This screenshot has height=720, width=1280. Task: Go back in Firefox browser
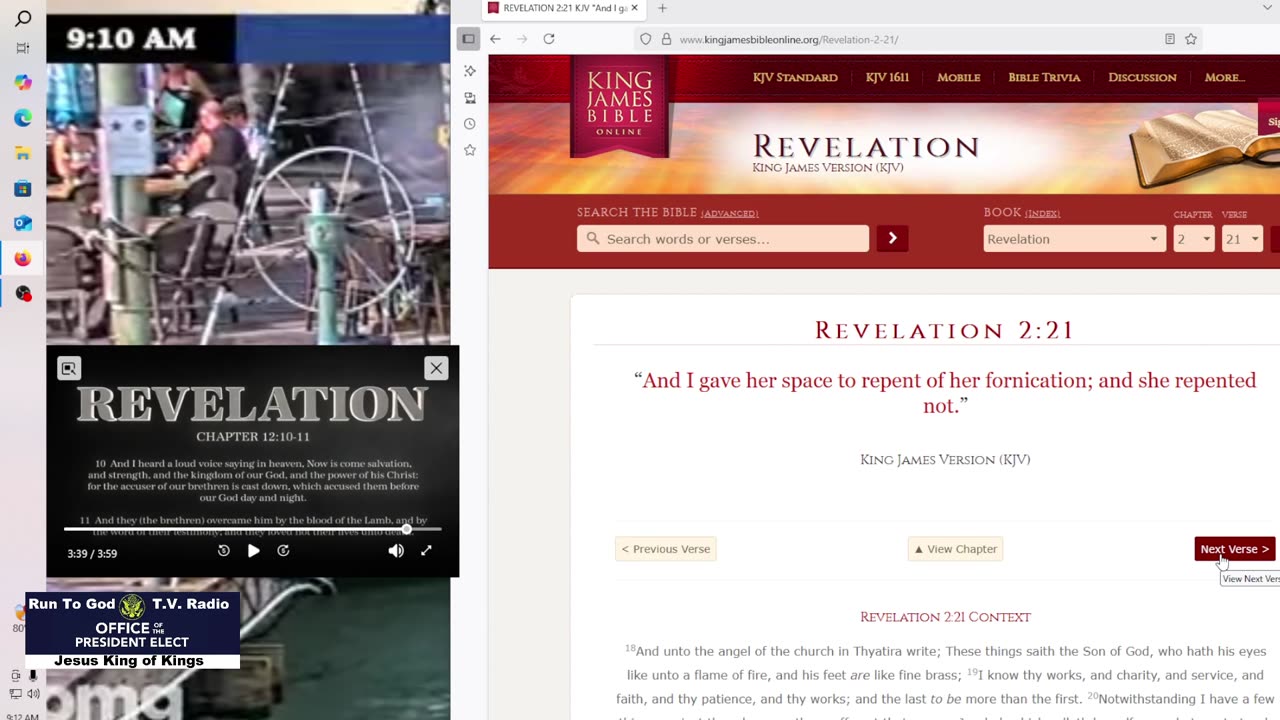[496, 39]
